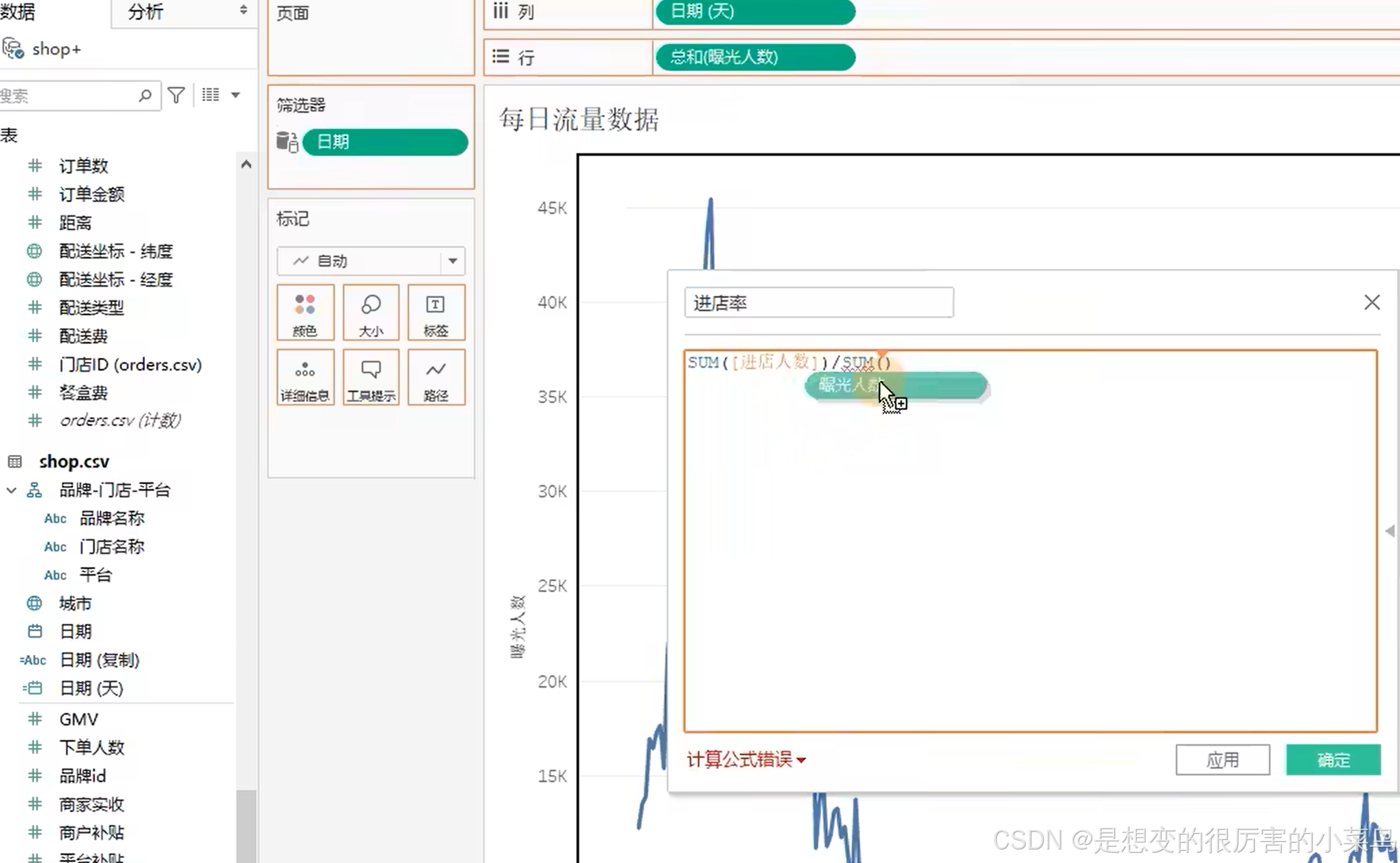The height and width of the screenshot is (863, 1400).
Task: Click the view-as-list grid icon
Action: click(x=211, y=95)
